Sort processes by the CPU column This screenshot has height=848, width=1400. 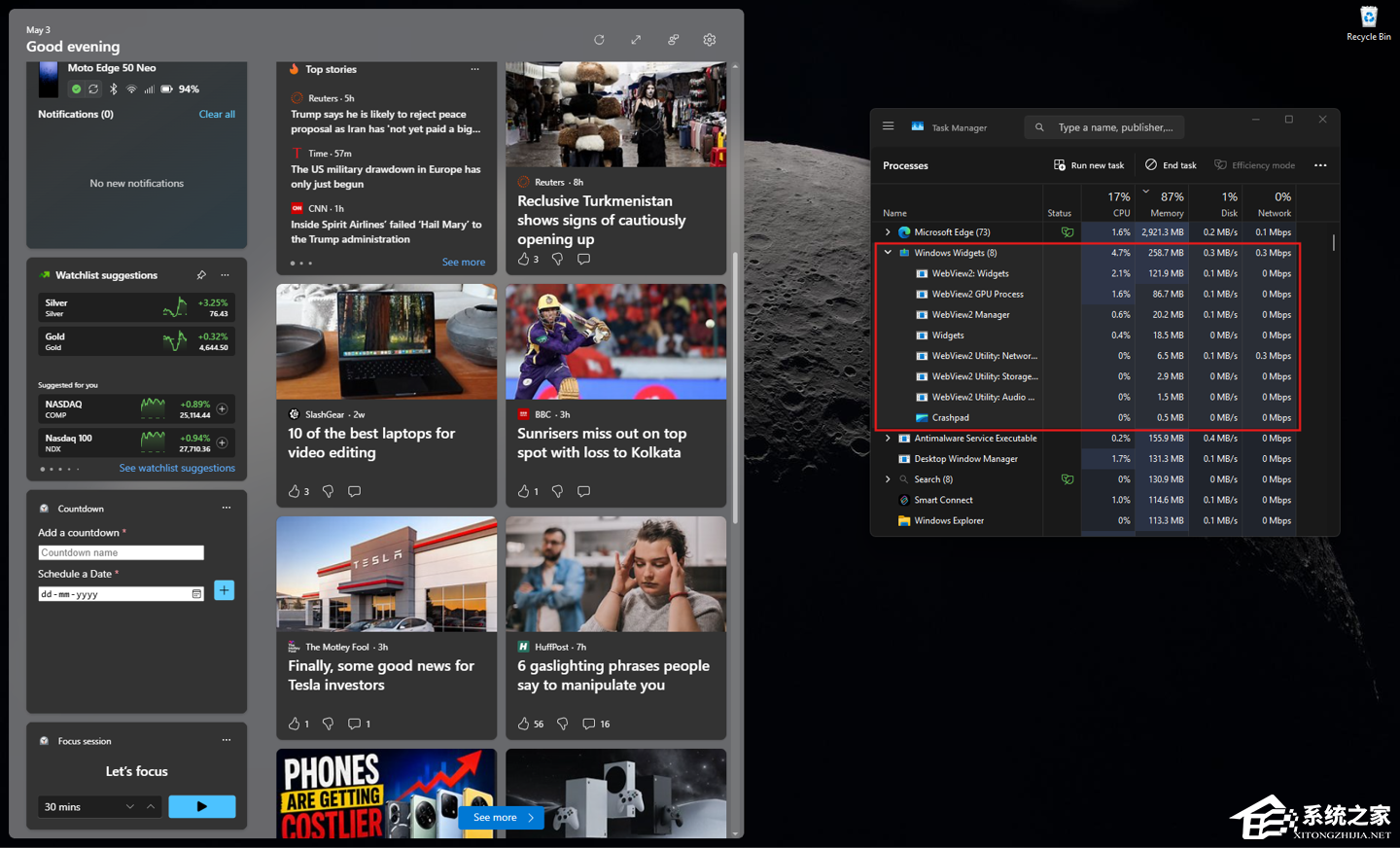pos(1108,204)
